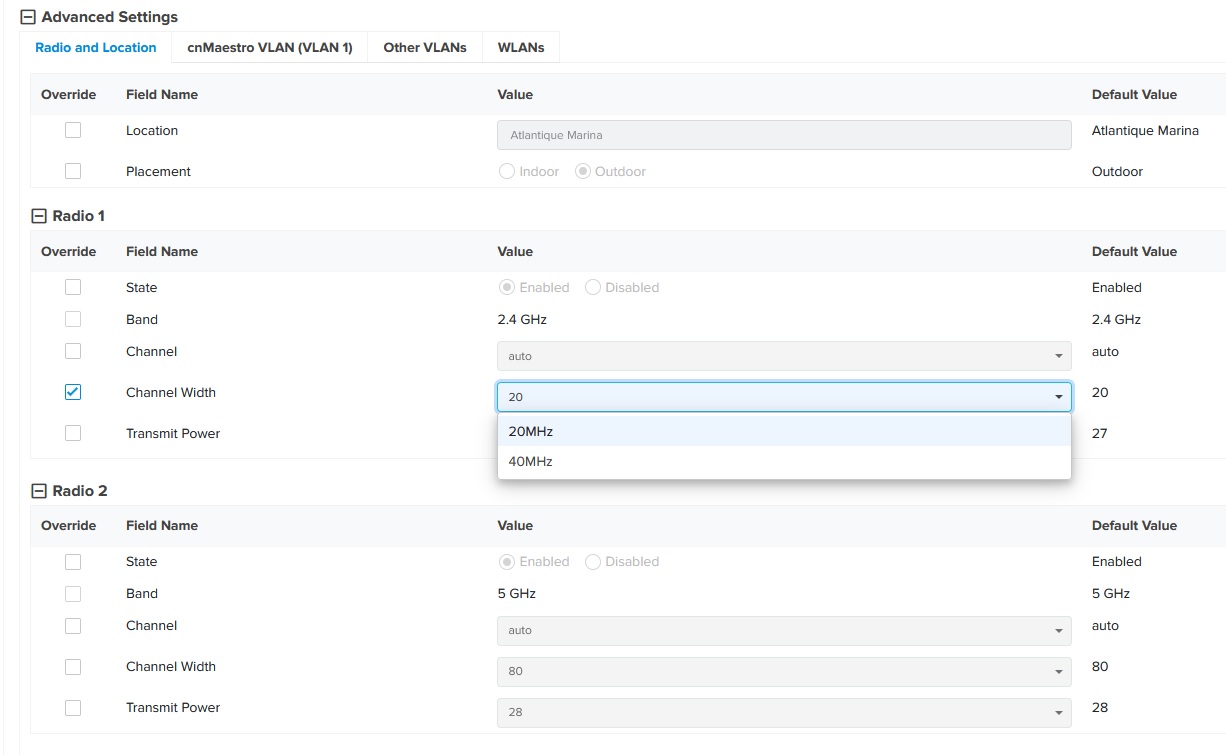Select the Indoor placement radio button
Viewport: 1226px width, 755px height.
[x=507, y=172]
